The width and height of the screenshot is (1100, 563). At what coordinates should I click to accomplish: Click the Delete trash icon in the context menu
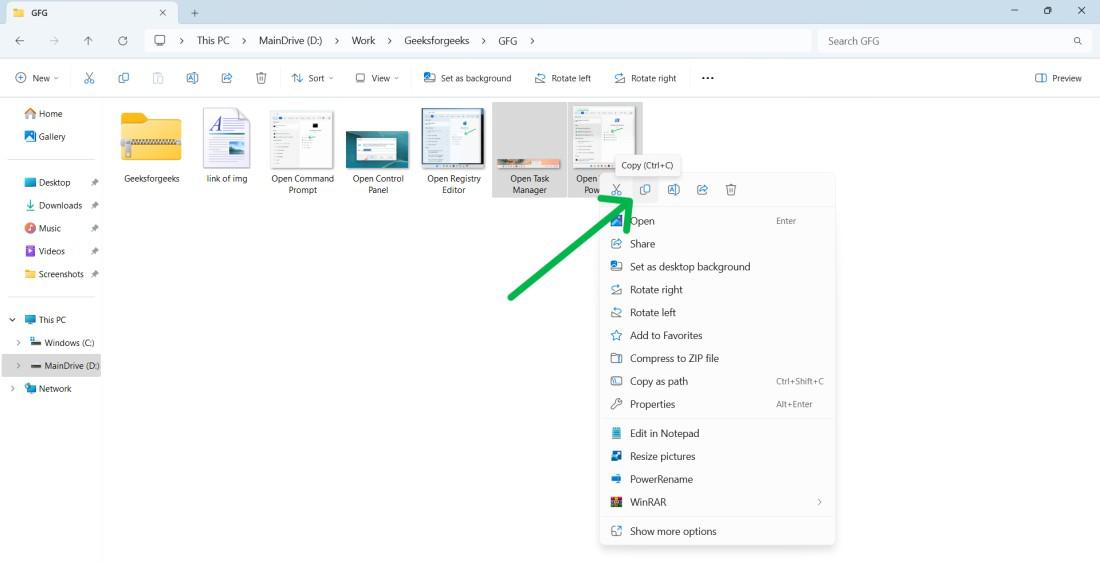731,190
